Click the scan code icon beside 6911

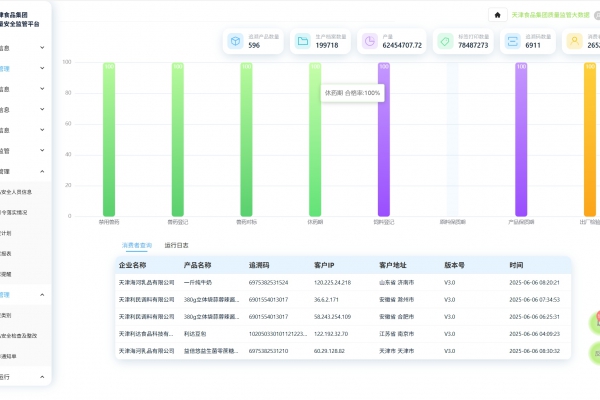point(512,41)
